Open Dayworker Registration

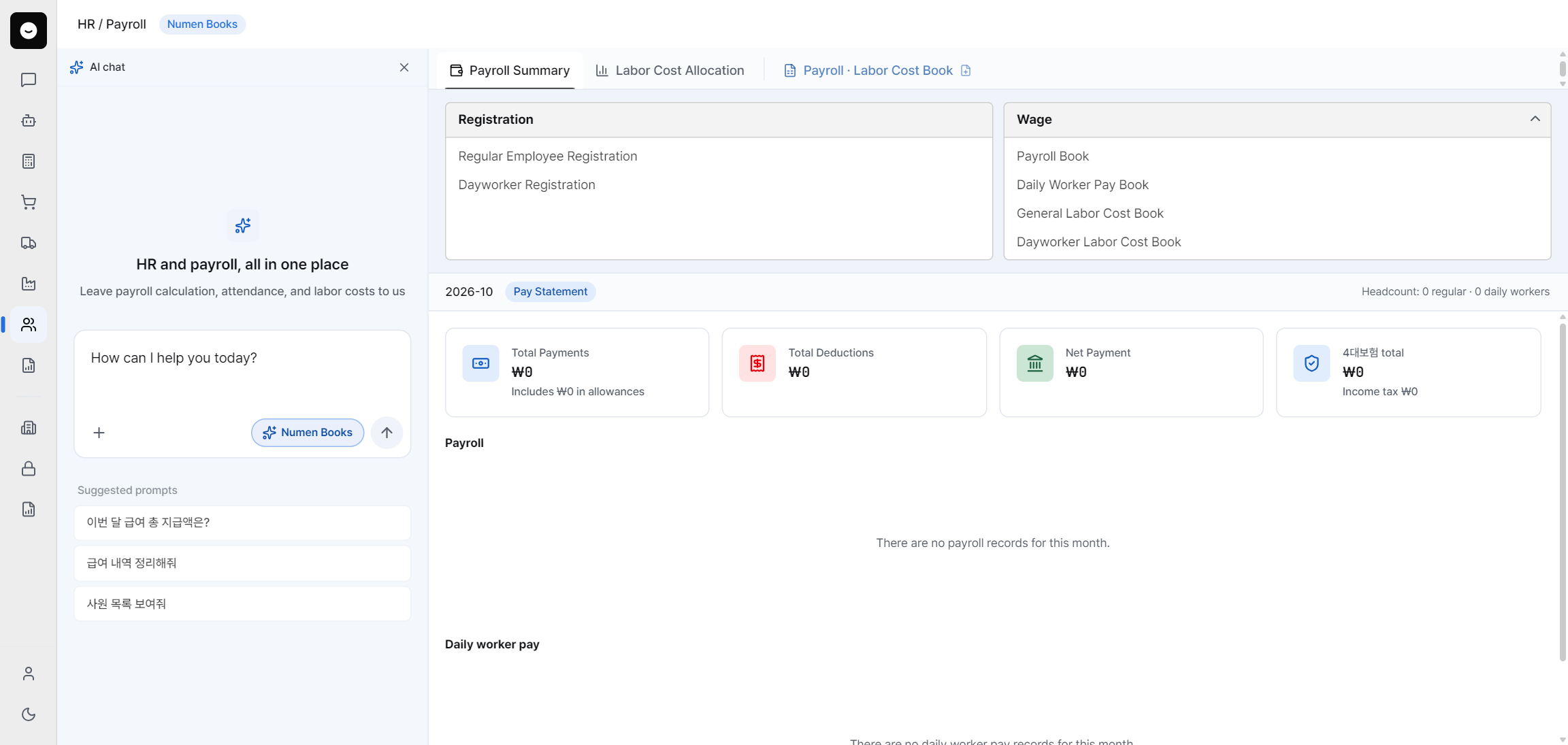[527, 184]
